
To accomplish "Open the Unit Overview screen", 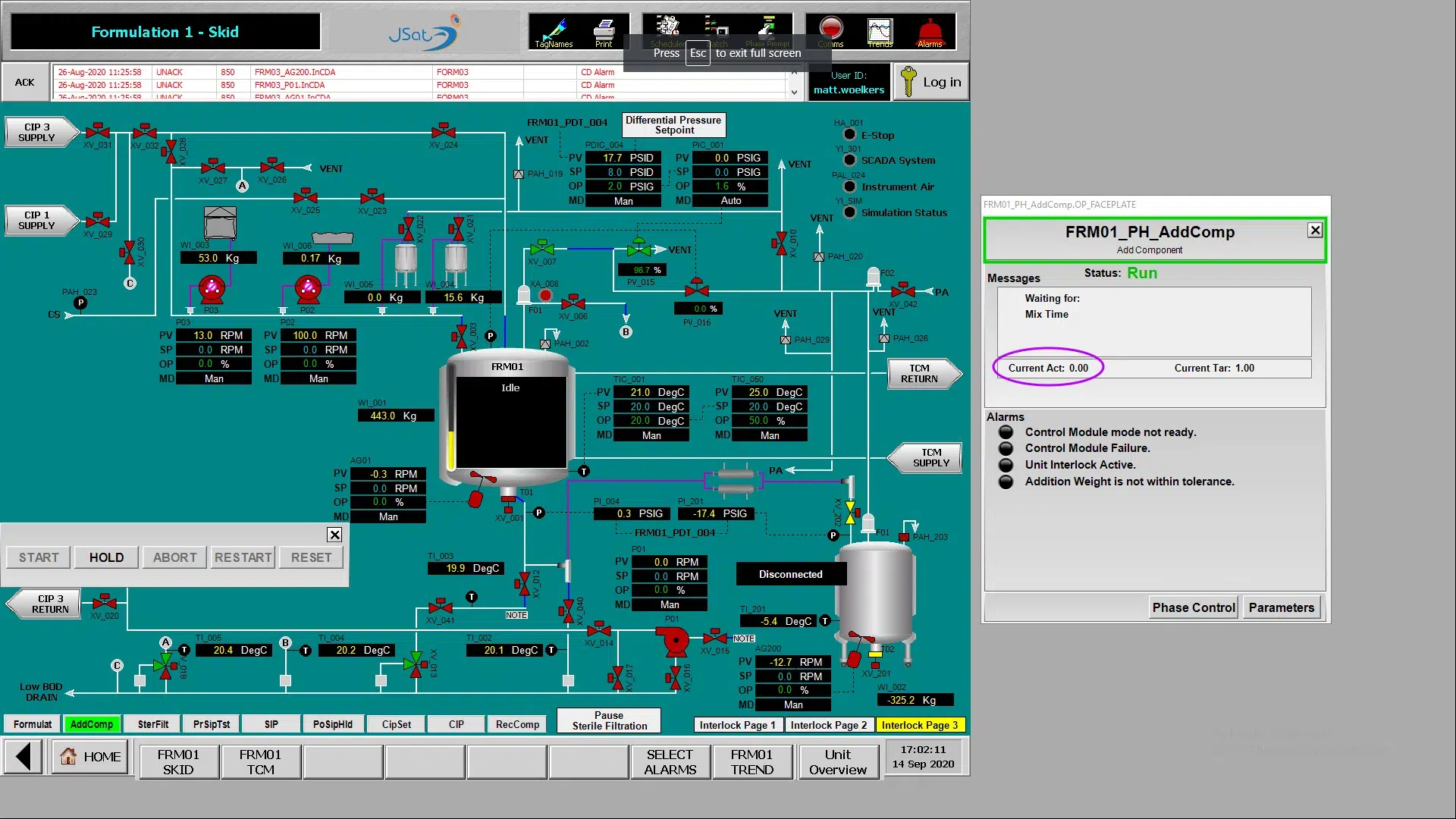I will pyautogui.click(x=837, y=761).
